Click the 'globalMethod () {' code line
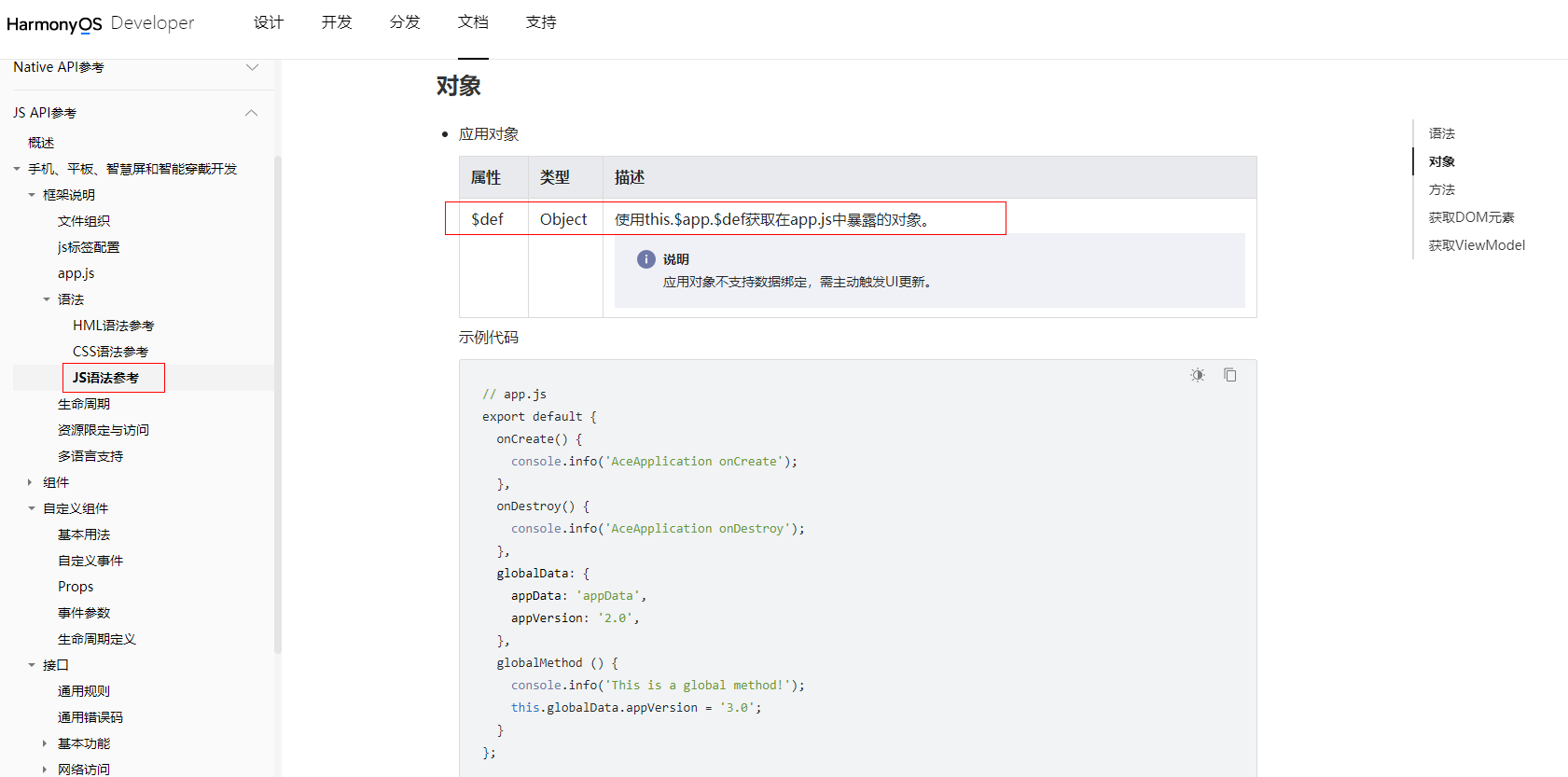Viewport: 1568px width, 777px height. (558, 663)
